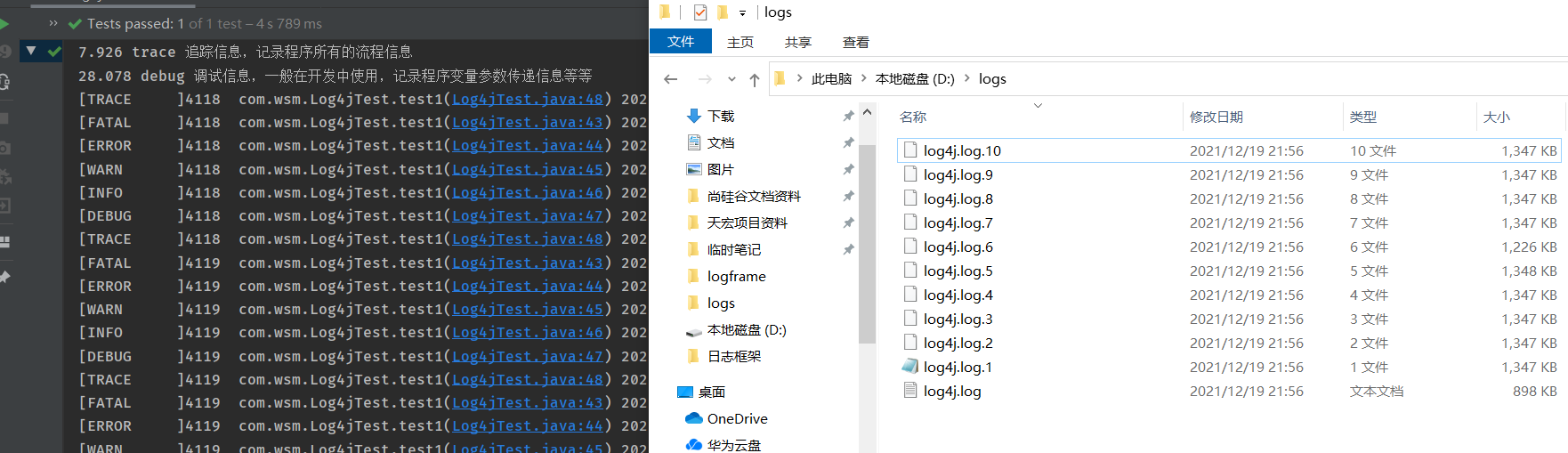Select the logframe folder in navigation pane
The width and height of the screenshot is (1568, 453).
[x=736, y=277]
